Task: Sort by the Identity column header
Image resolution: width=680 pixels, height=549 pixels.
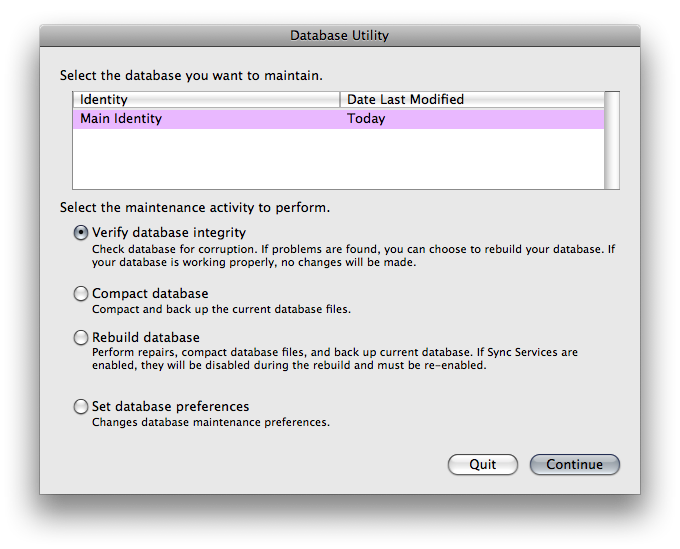Action: (x=206, y=100)
